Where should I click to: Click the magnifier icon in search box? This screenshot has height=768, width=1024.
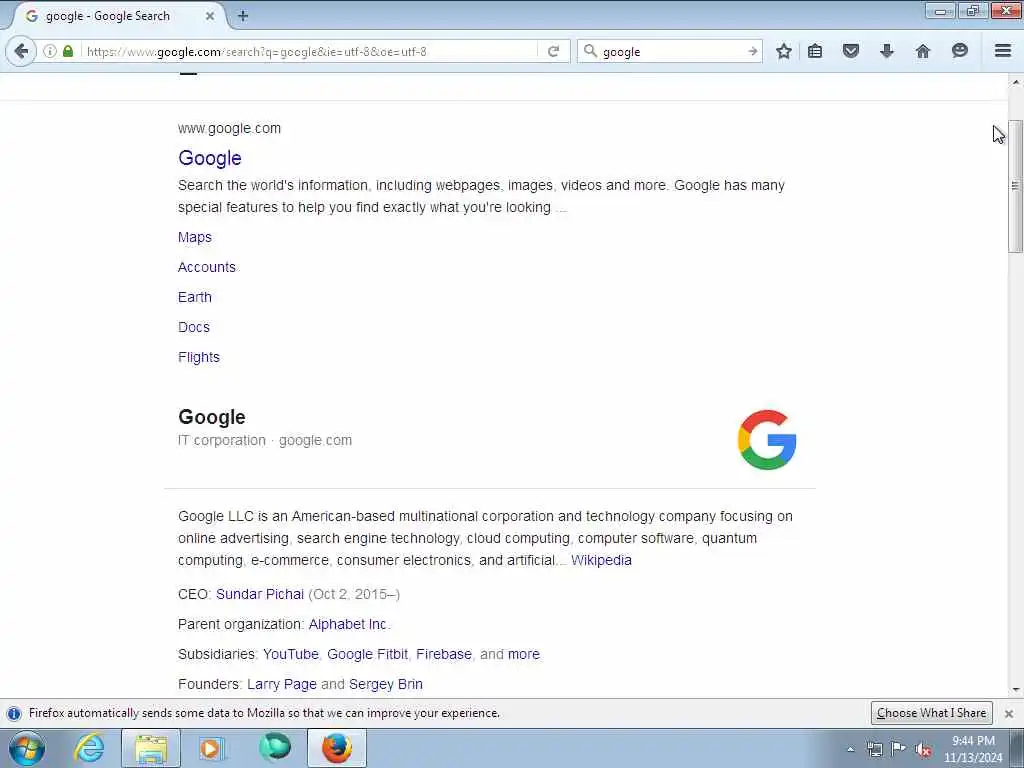tap(590, 51)
